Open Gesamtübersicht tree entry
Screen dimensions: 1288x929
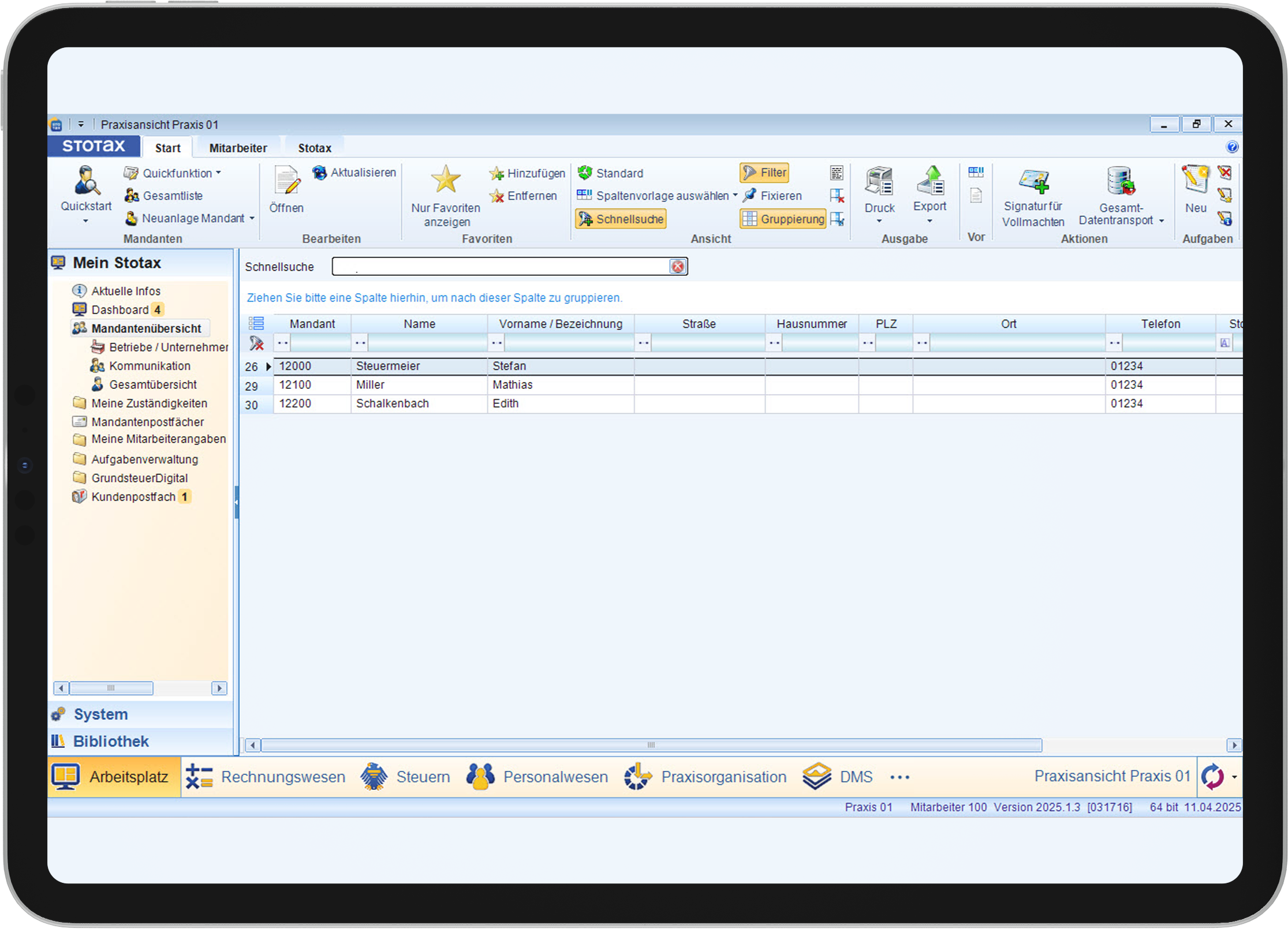(144, 385)
